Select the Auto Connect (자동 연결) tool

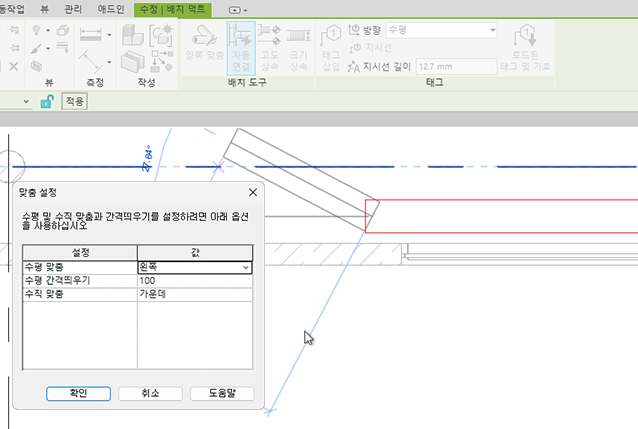(241, 48)
